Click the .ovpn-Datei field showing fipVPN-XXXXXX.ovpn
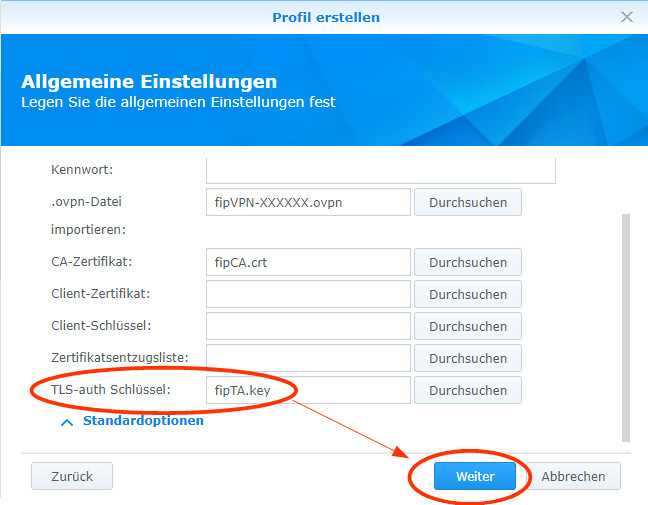The image size is (648, 505). tap(308, 202)
